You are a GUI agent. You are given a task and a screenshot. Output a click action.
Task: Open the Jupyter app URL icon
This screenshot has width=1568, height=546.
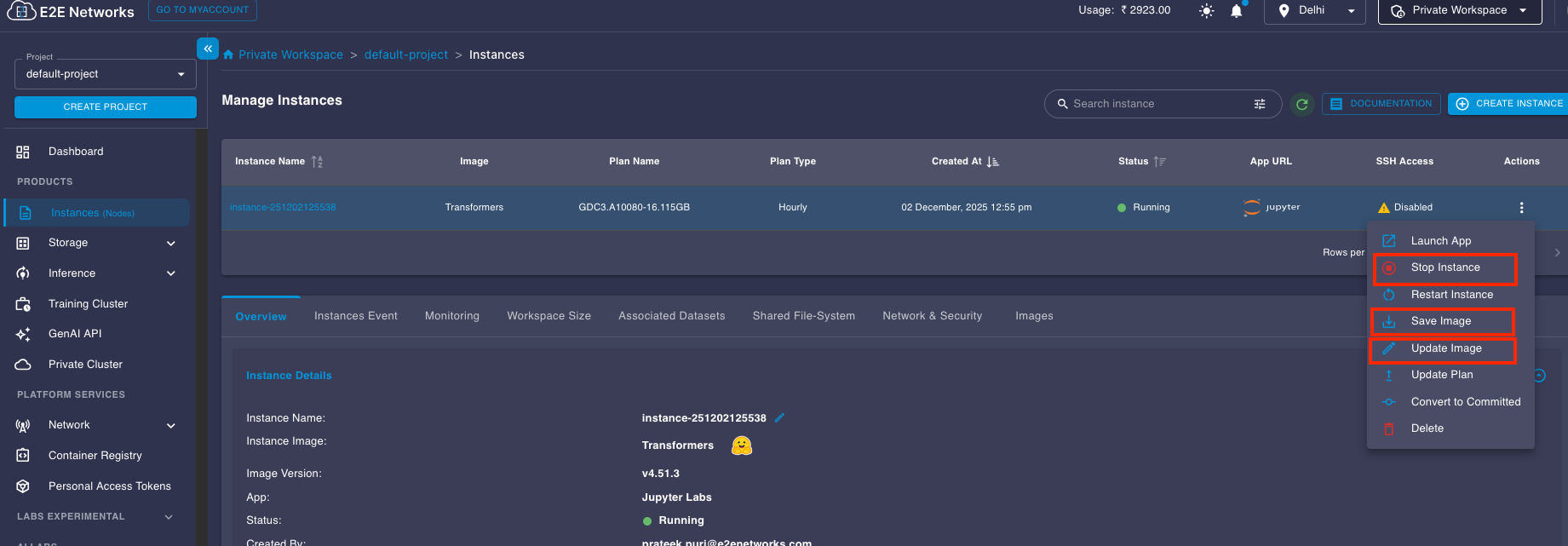coord(1271,207)
